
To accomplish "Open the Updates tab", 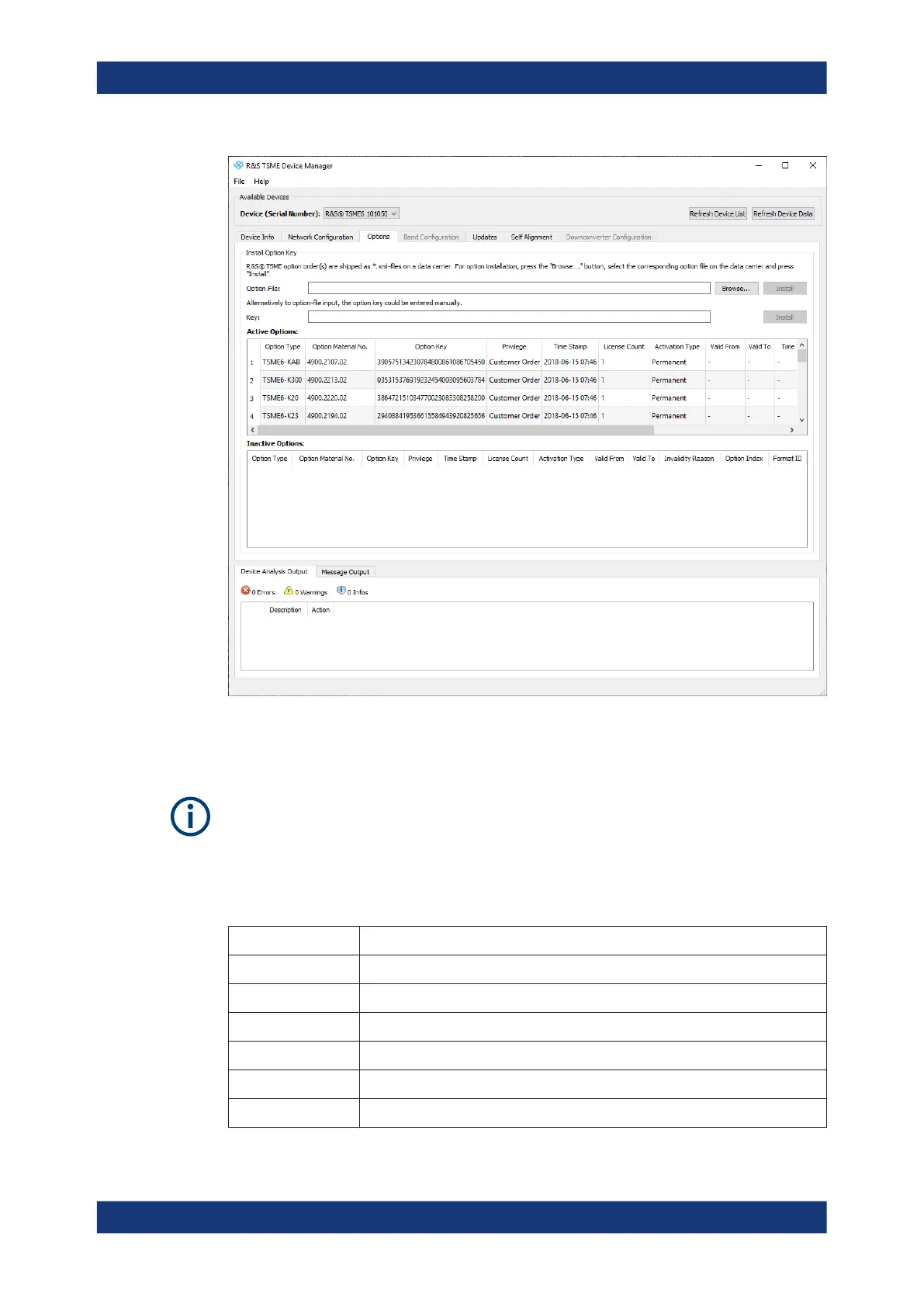I will [485, 237].
